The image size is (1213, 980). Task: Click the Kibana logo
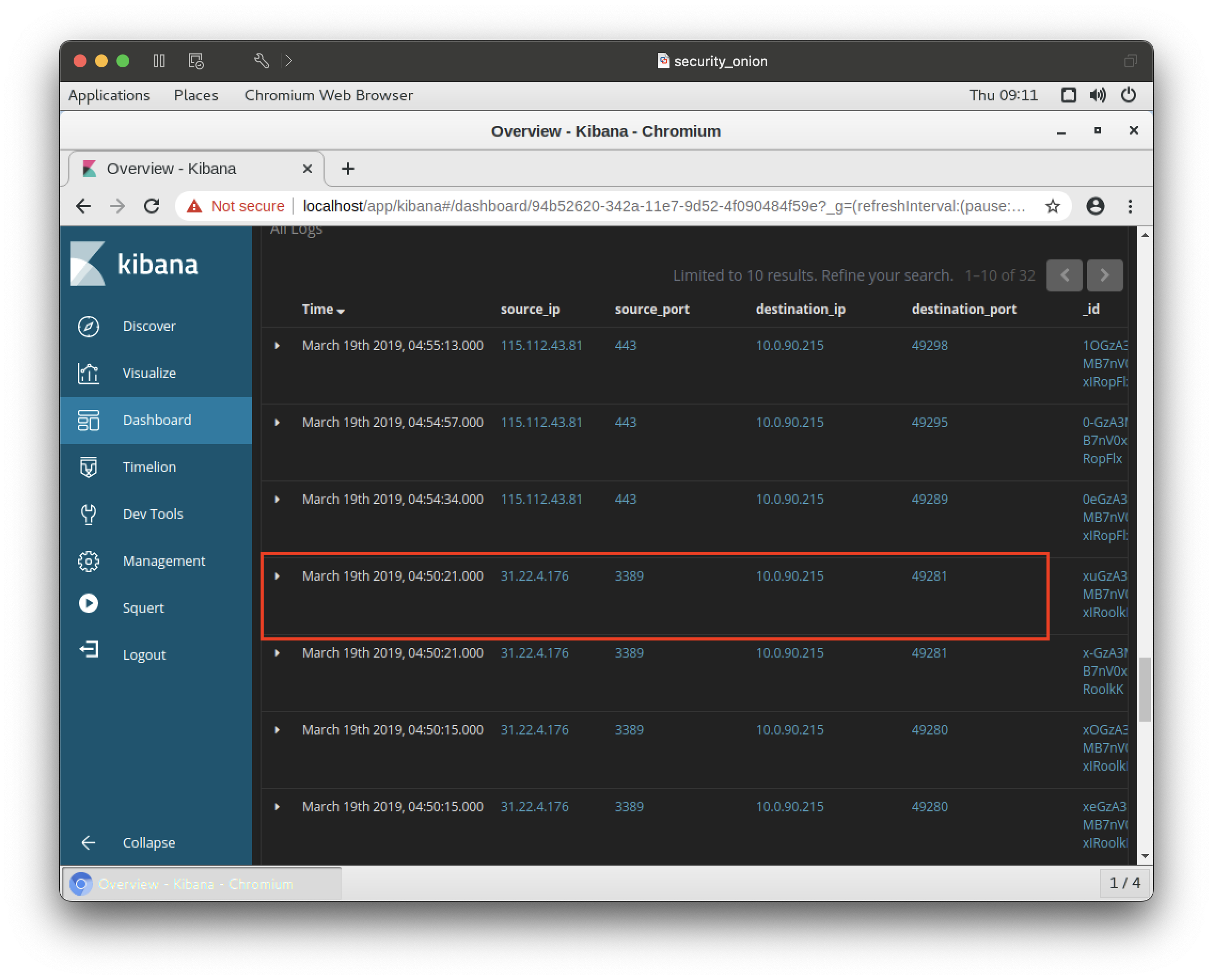pyautogui.click(x=135, y=264)
